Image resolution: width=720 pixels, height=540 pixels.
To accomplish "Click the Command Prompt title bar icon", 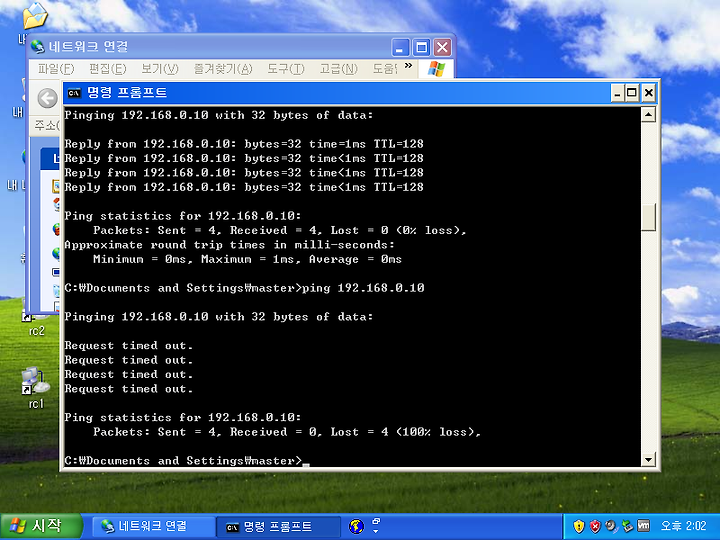I will coord(74,93).
